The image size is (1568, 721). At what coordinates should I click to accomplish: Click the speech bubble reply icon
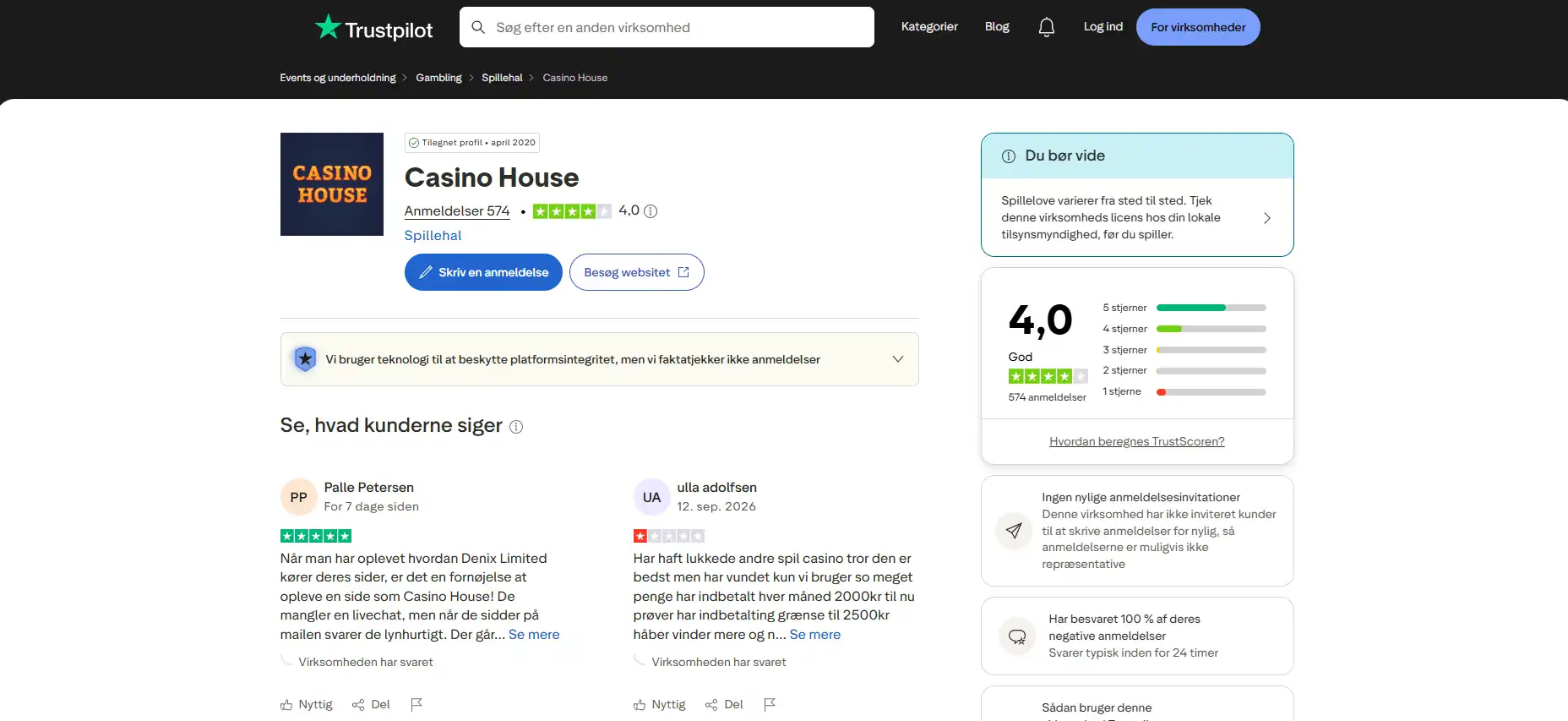(x=1017, y=636)
